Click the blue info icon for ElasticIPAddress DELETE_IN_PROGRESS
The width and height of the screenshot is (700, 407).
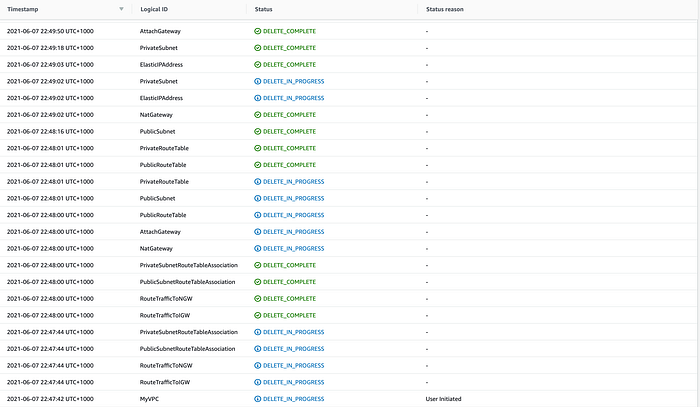coord(258,98)
